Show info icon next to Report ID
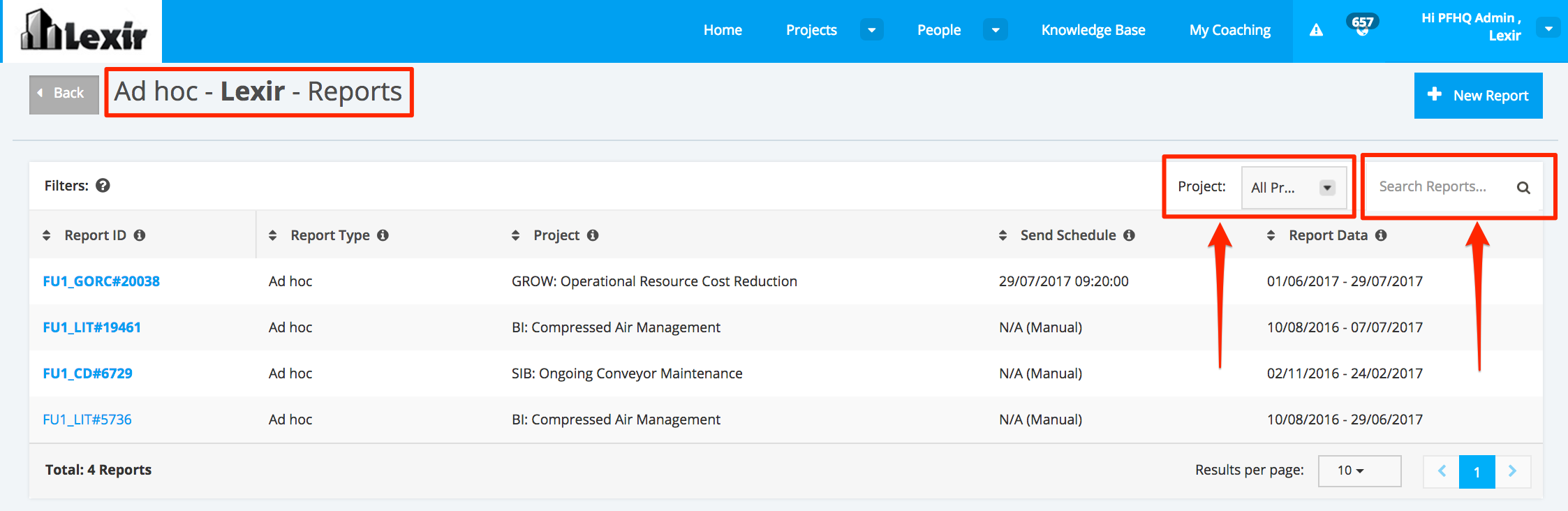The image size is (1568, 511). (x=140, y=235)
